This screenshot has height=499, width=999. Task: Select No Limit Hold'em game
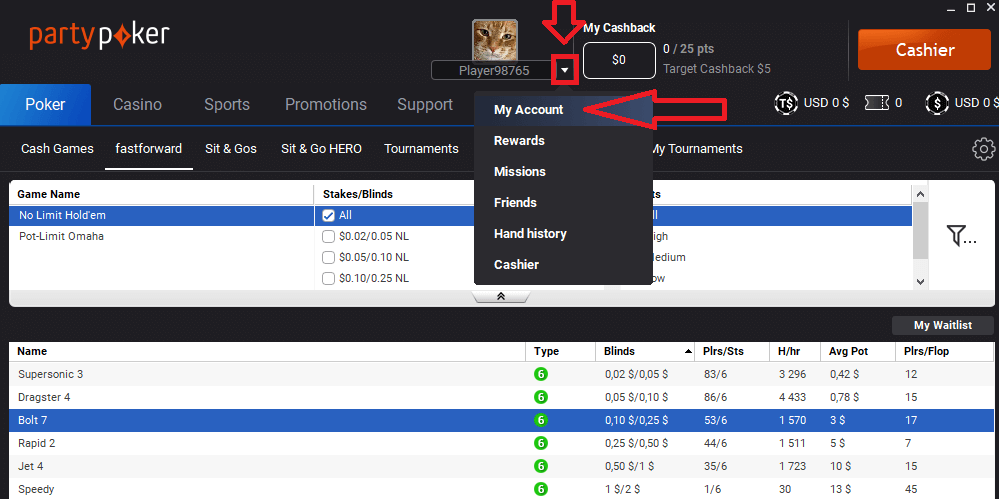[161, 215]
